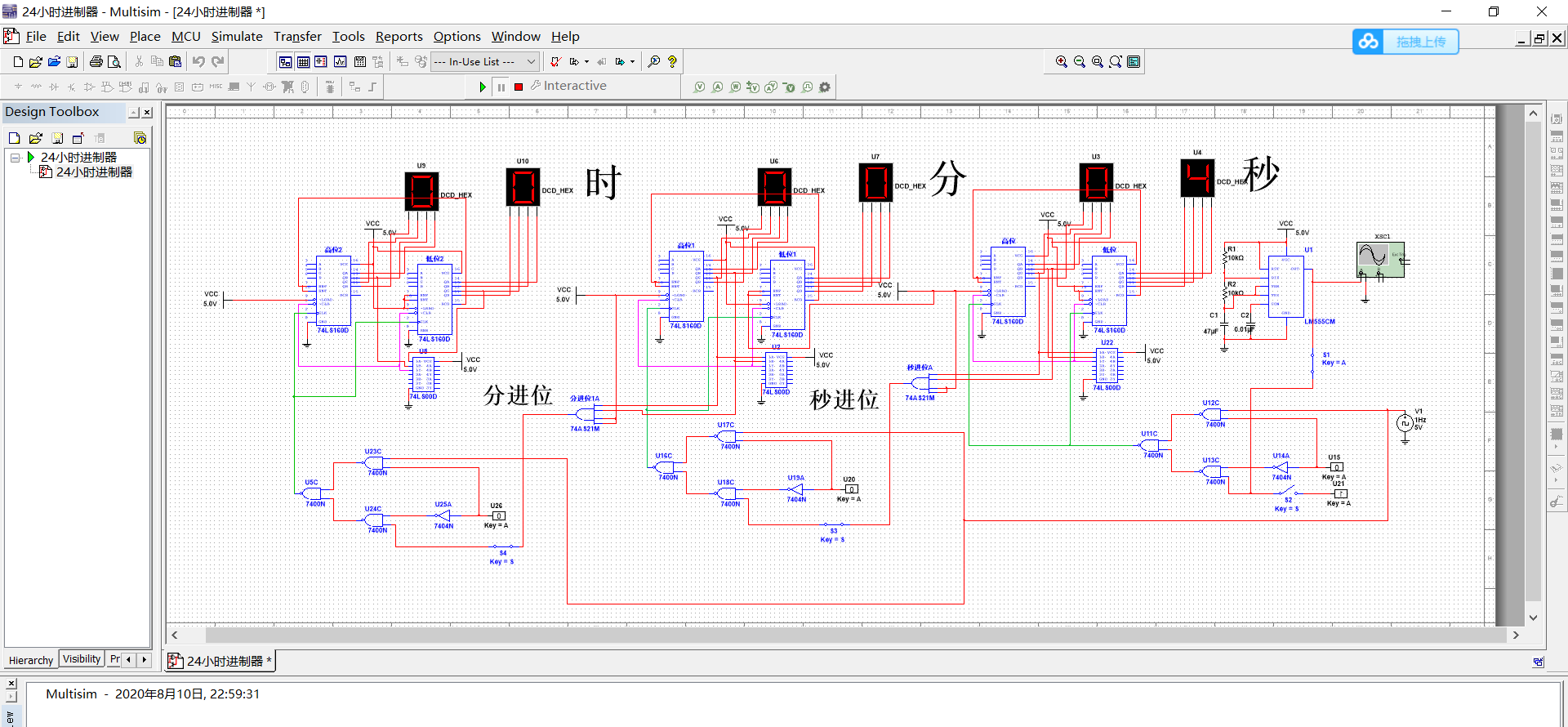1568x727 pixels.
Task: Toggle the Design Toolbox view icon
Action: coord(285,61)
